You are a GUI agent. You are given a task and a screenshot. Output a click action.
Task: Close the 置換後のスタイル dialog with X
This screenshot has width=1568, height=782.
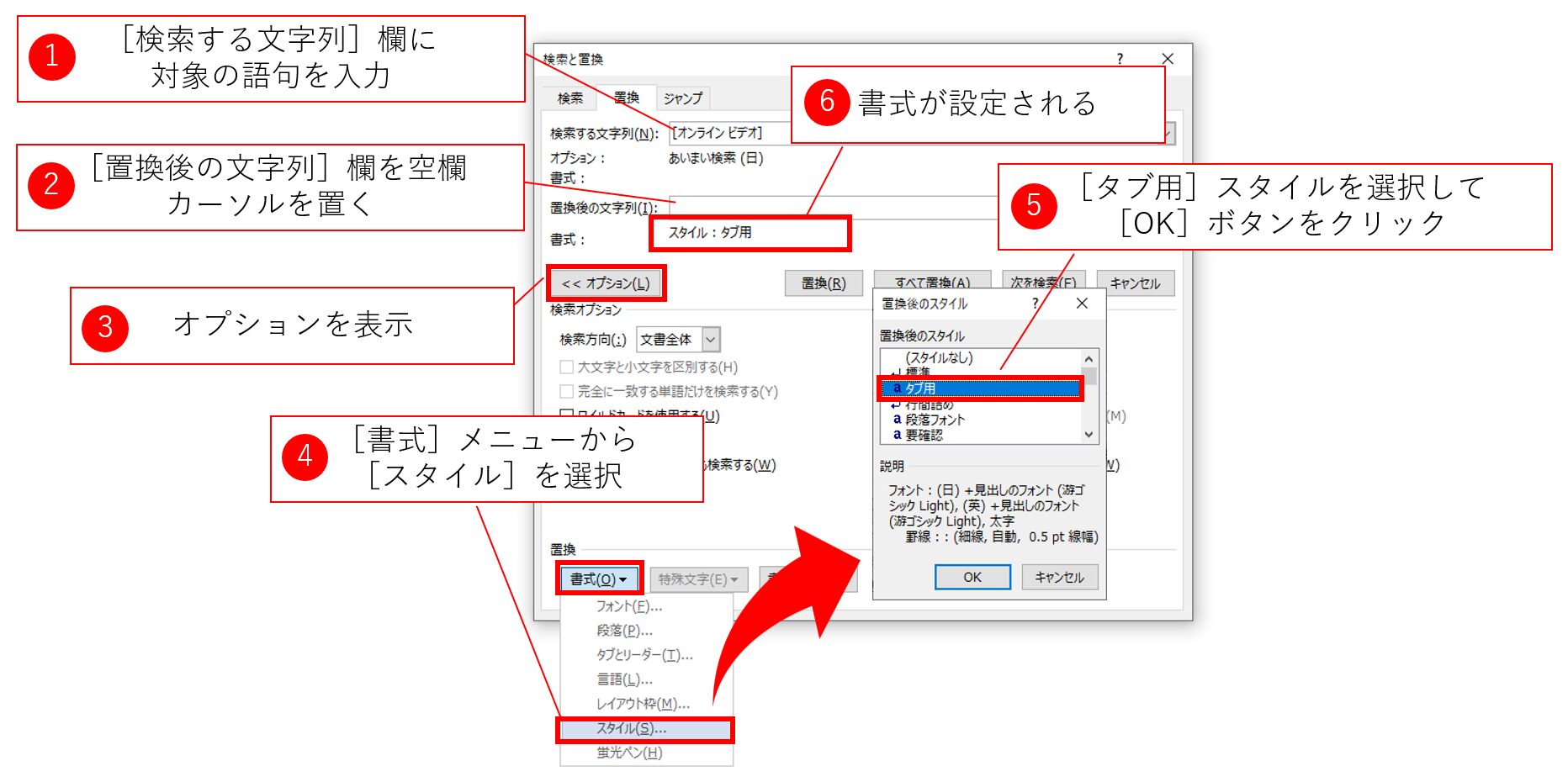[1082, 304]
